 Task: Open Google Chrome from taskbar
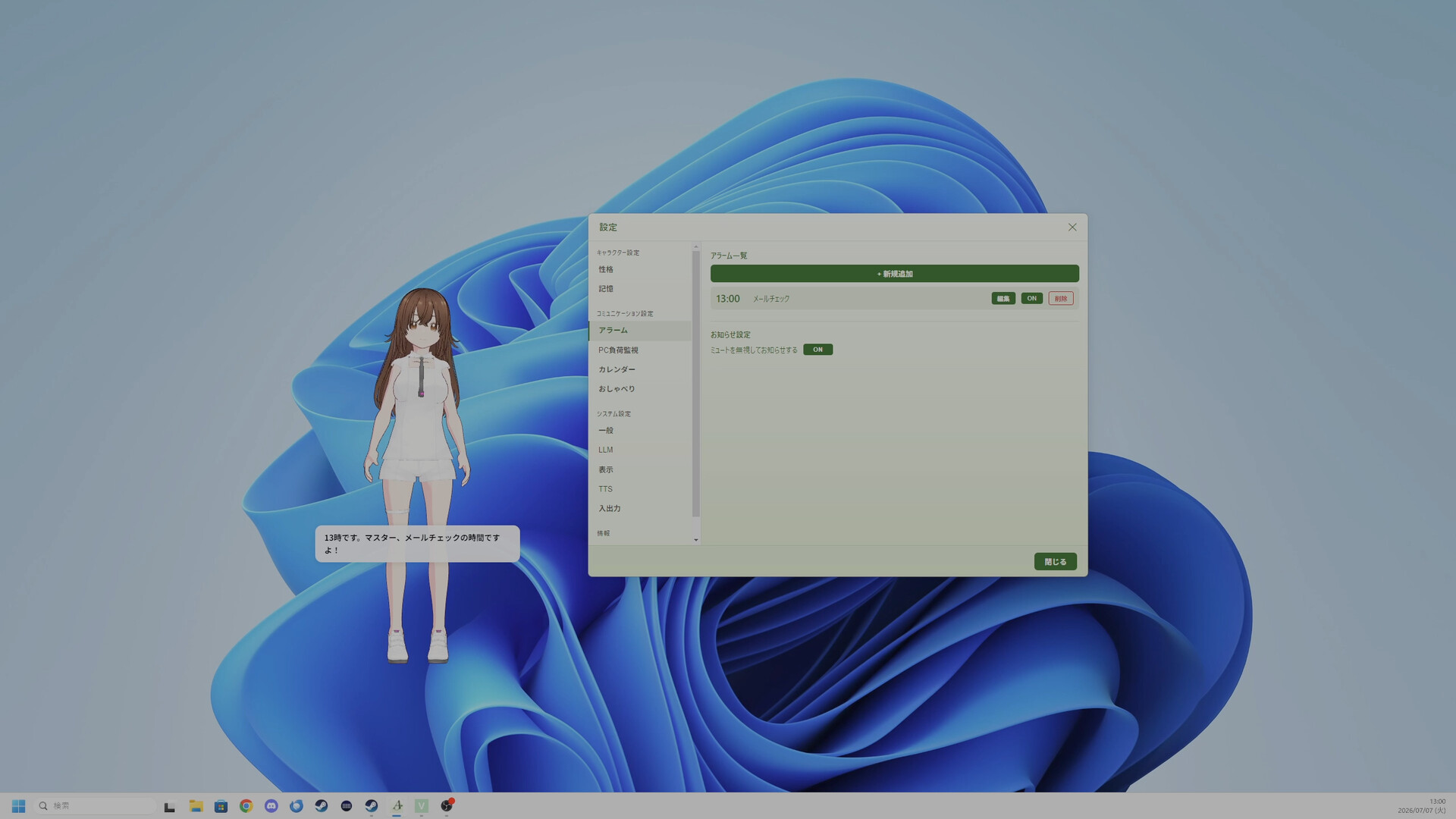click(x=246, y=806)
